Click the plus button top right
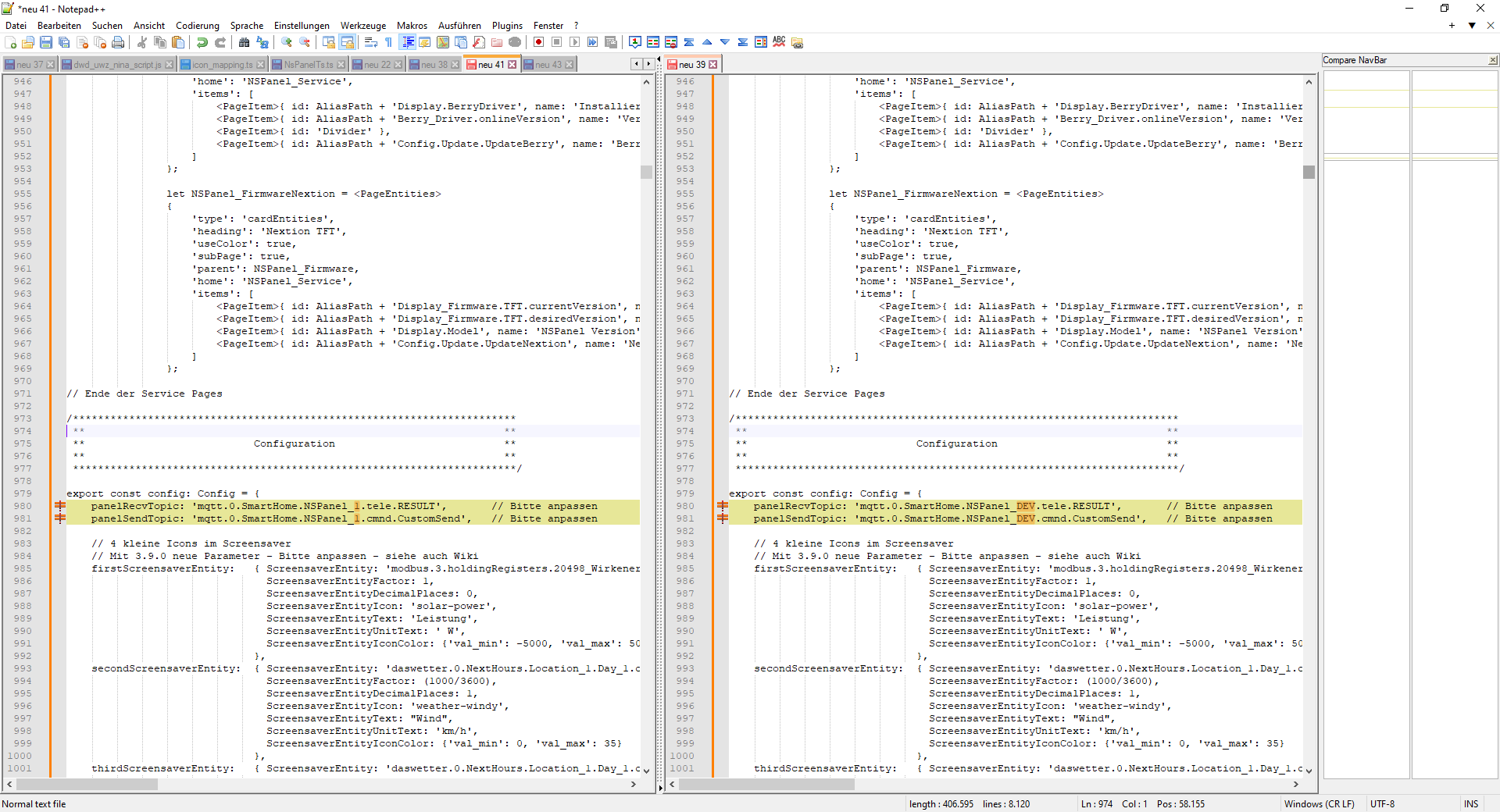The width and height of the screenshot is (1500, 812). pyautogui.click(x=1452, y=26)
